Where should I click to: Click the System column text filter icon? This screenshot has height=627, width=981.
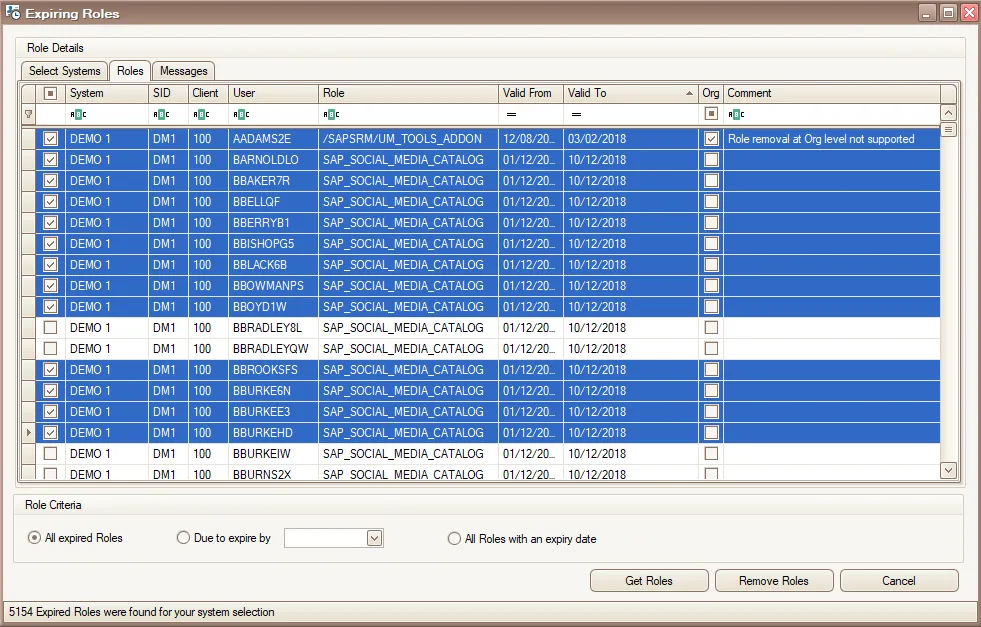78,115
